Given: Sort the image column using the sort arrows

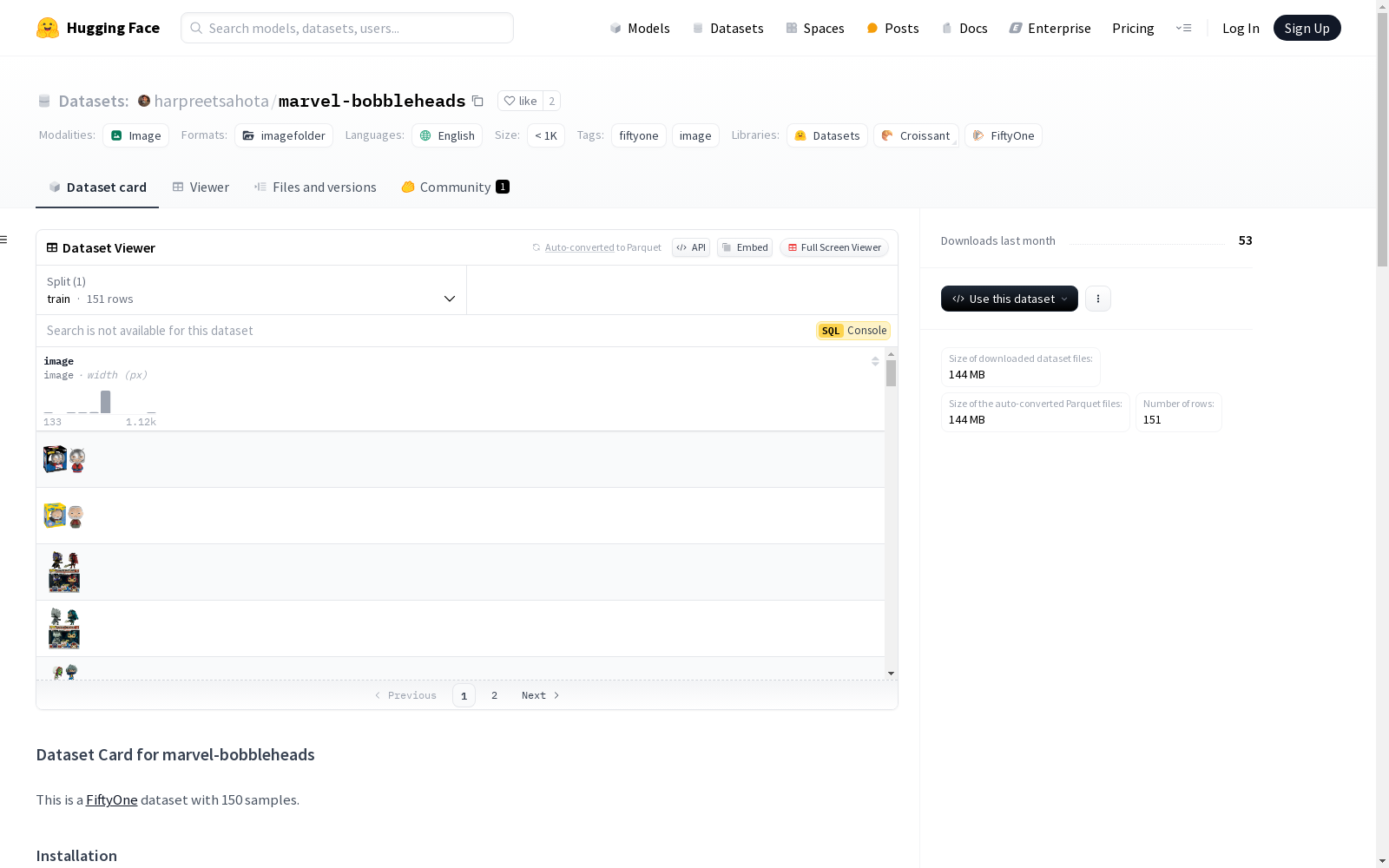Looking at the screenshot, I should [875, 361].
